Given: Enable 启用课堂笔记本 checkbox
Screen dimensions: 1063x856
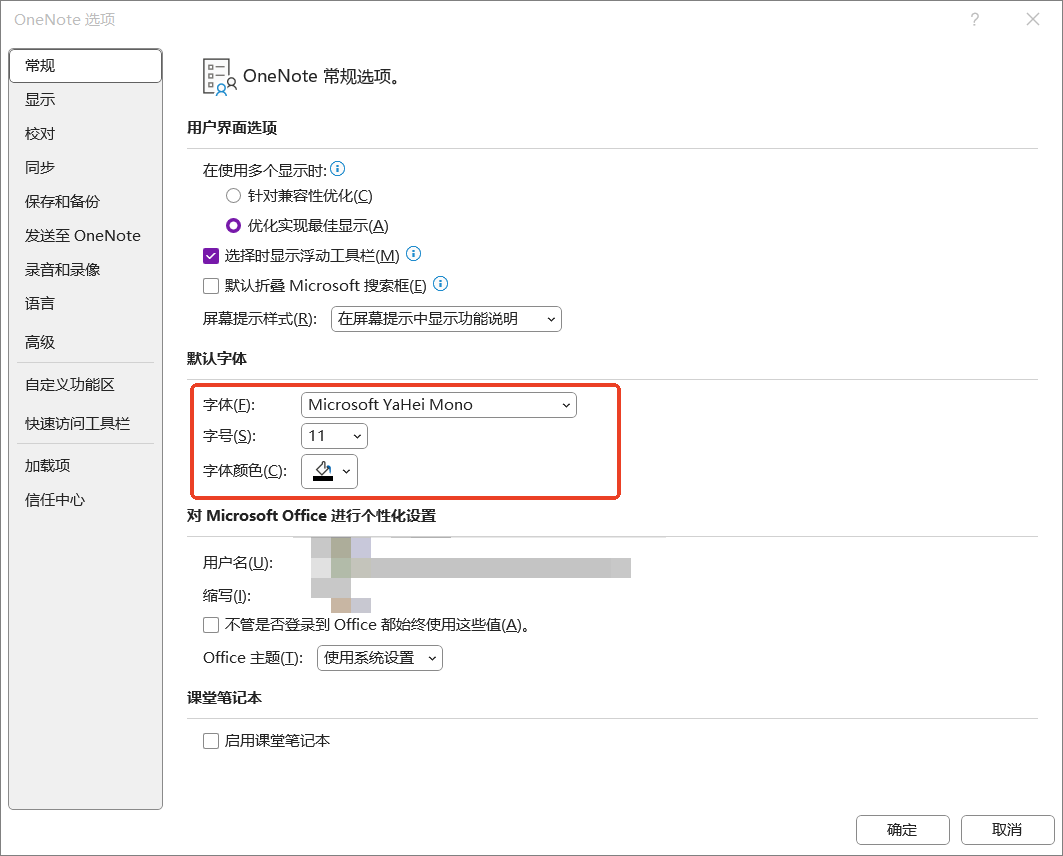Looking at the screenshot, I should point(211,741).
